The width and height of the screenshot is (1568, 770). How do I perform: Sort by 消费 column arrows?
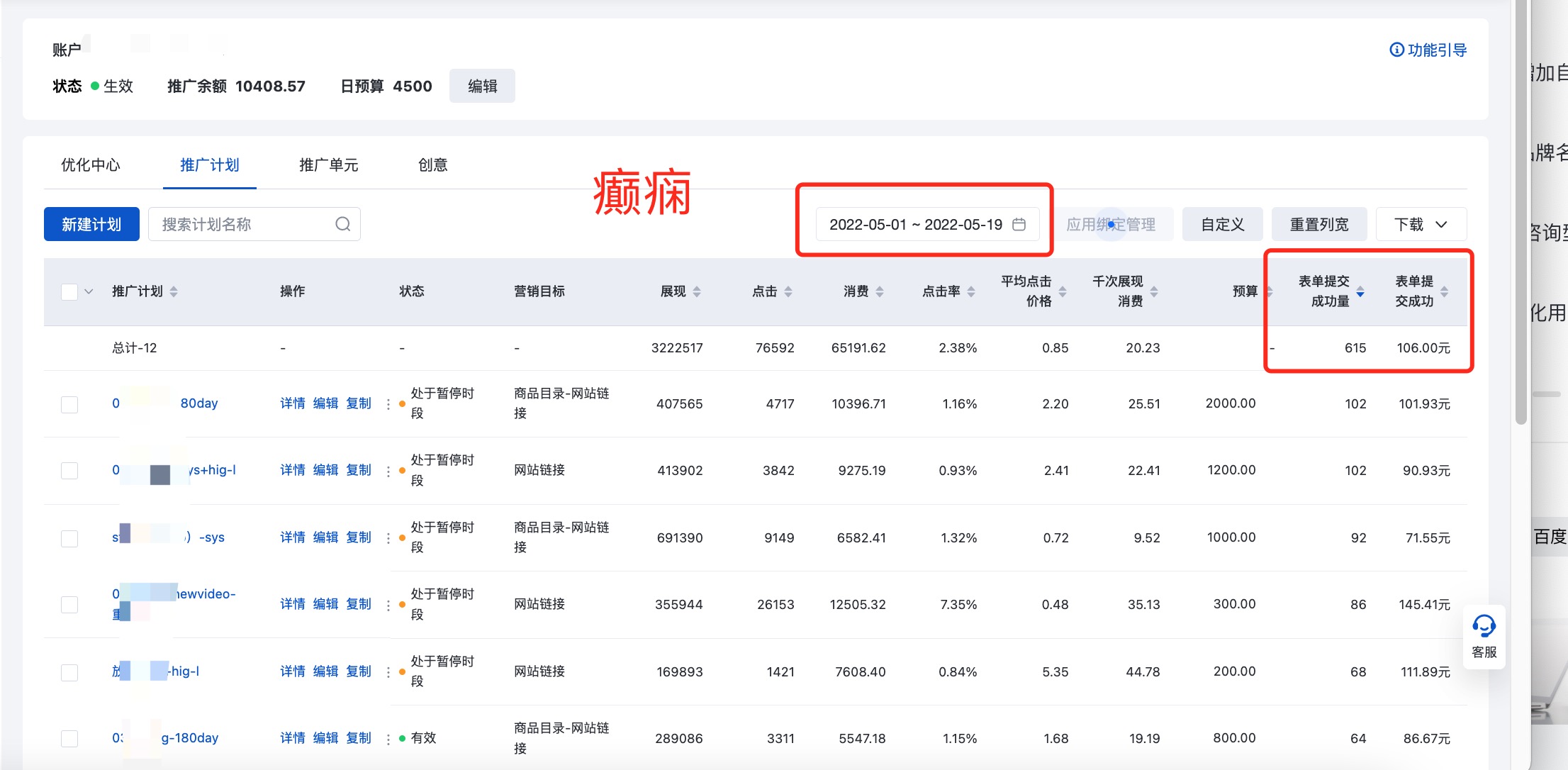pyautogui.click(x=880, y=291)
